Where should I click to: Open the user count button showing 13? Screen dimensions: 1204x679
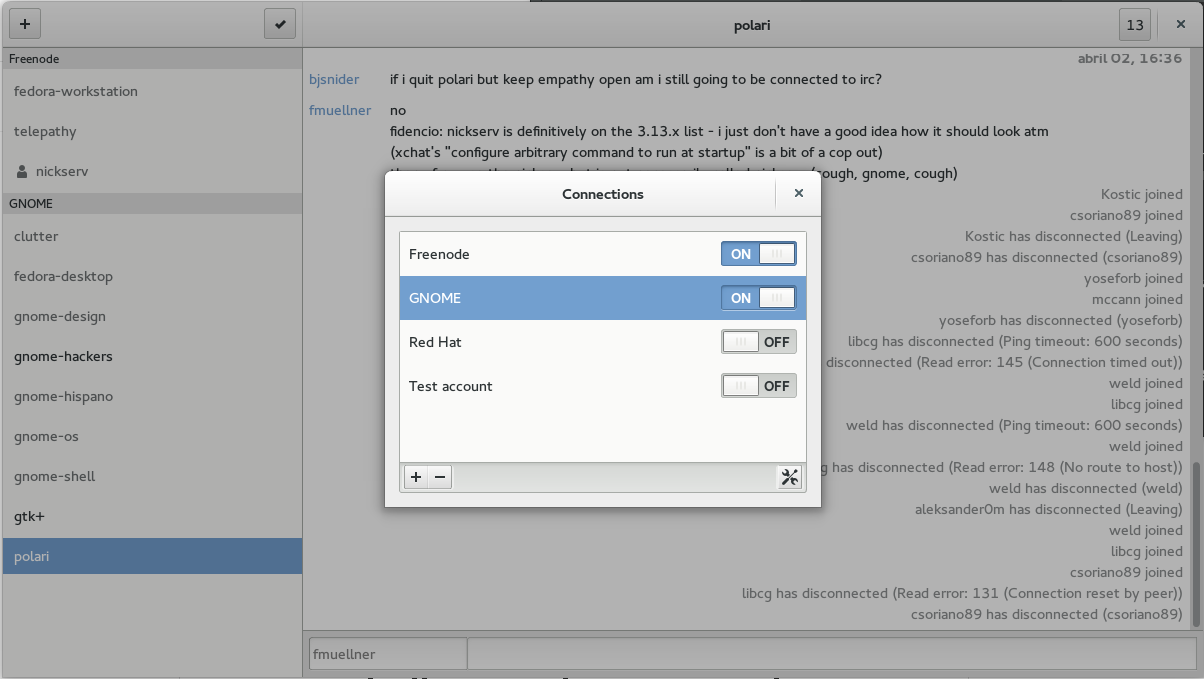point(1135,25)
